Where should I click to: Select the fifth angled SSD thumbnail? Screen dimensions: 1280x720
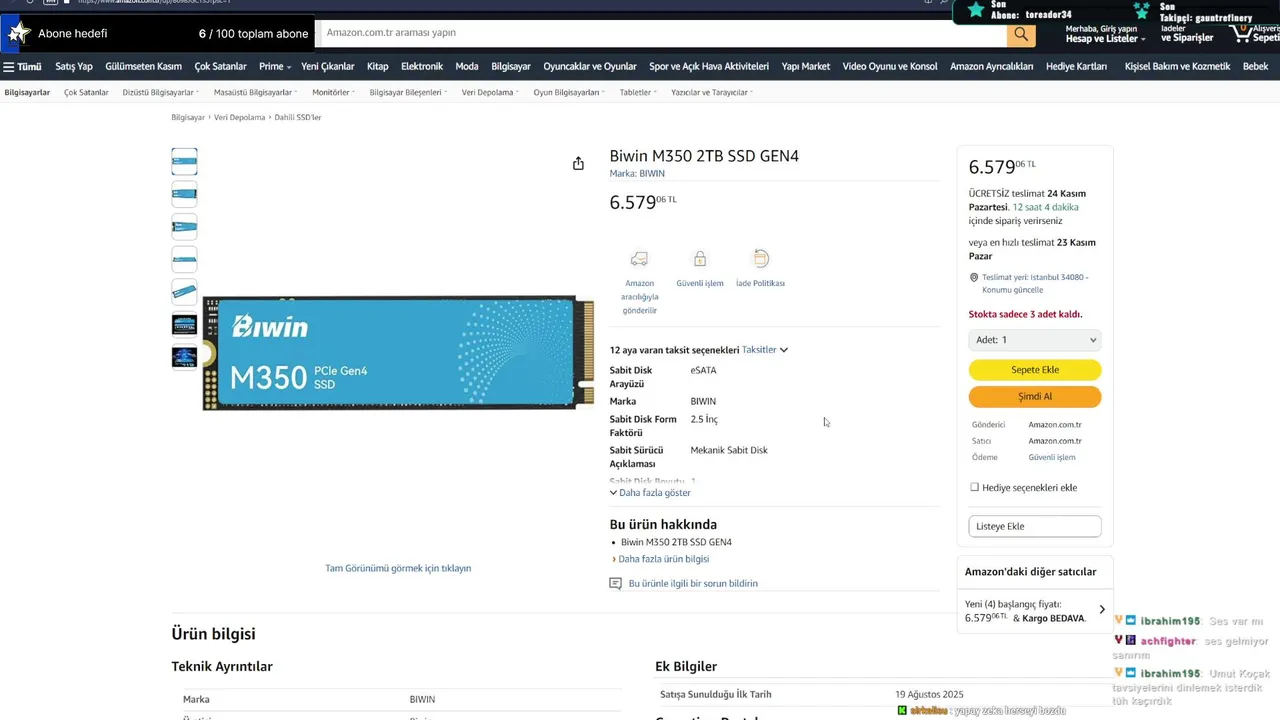[184, 292]
